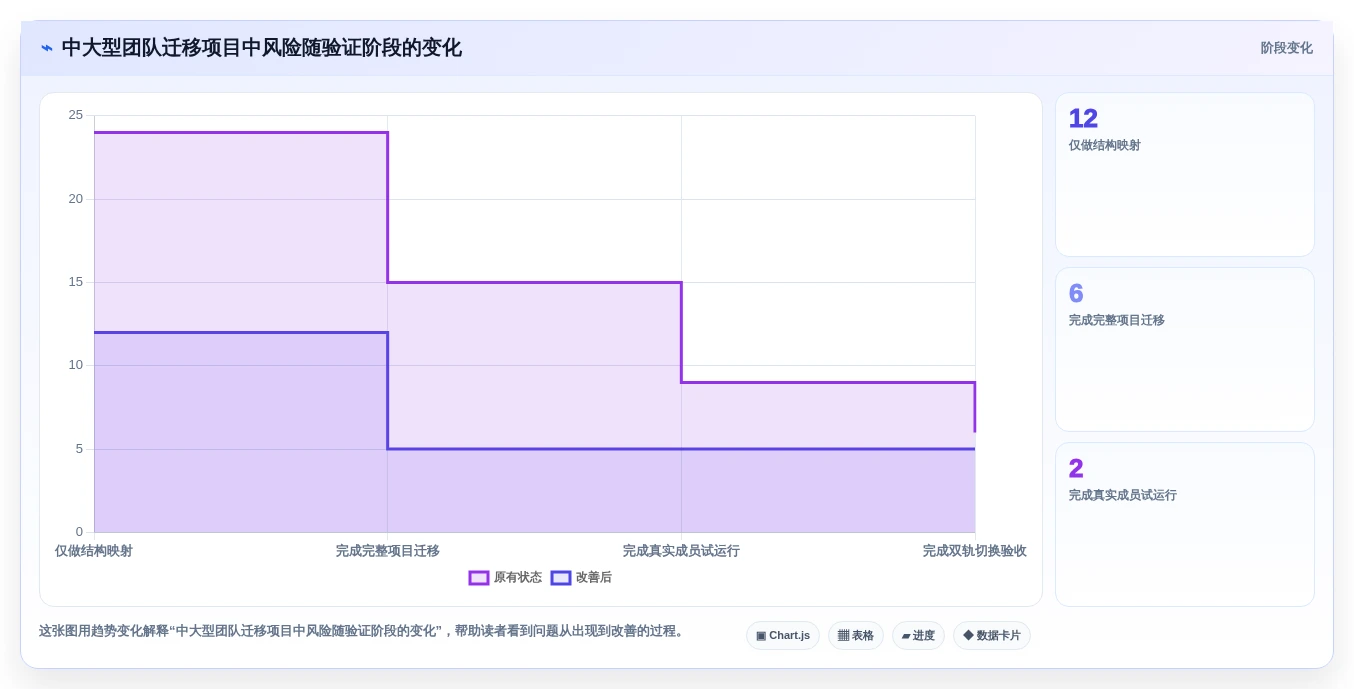The height and width of the screenshot is (689, 1354).
Task: Click the y-axis value 25
Action: [x=76, y=115]
